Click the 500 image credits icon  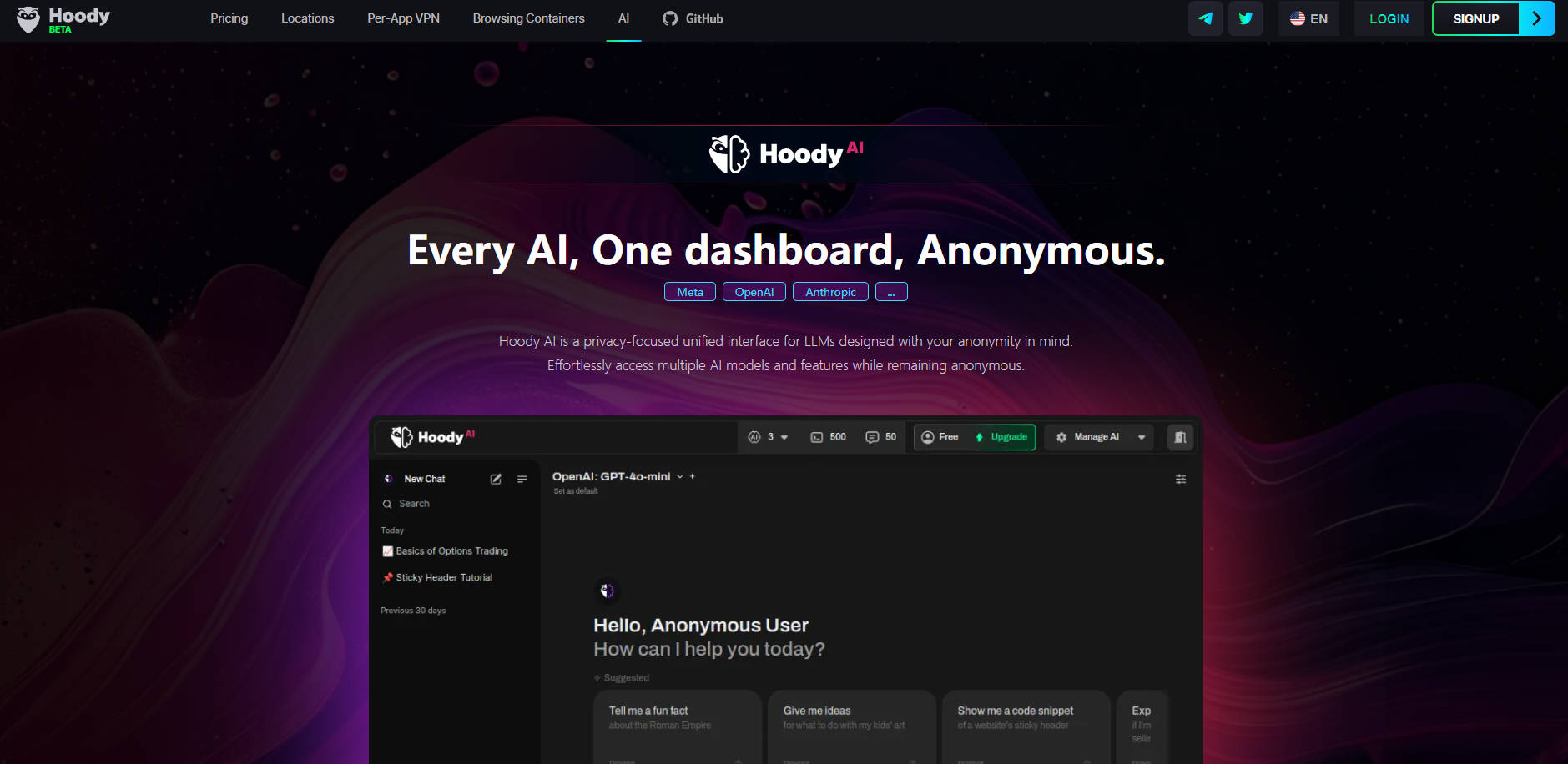point(816,437)
